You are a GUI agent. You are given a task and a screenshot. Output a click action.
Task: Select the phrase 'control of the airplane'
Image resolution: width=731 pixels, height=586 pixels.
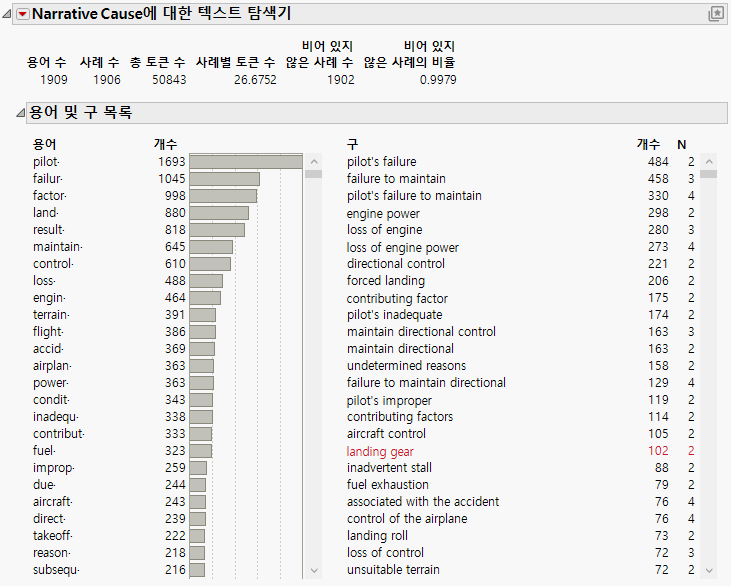[407, 519]
